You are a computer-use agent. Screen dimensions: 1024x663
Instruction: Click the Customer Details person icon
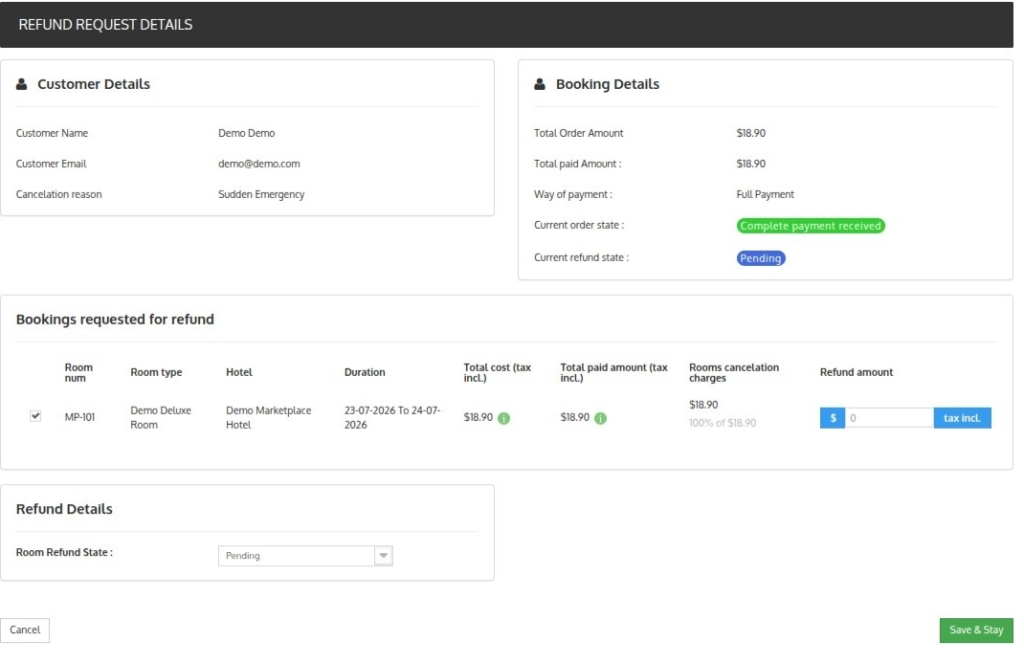pos(22,84)
